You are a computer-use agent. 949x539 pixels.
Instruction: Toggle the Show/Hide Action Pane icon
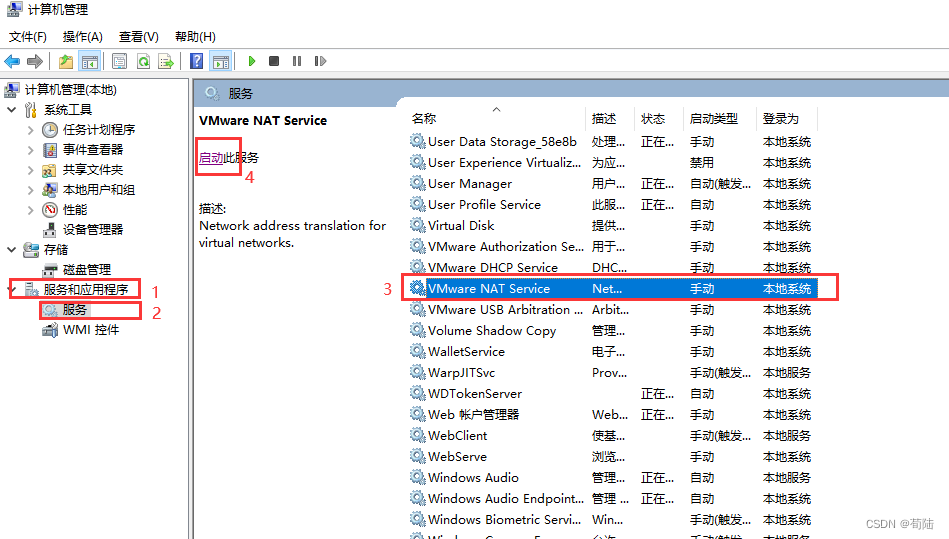click(x=220, y=61)
